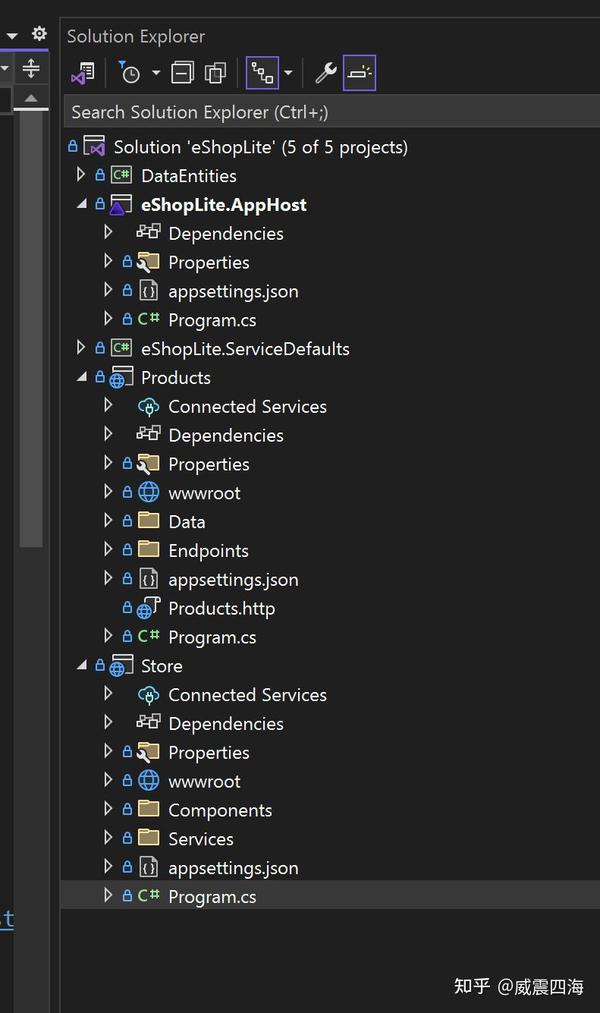Open the filter dropdown arrow in toolbar

point(155,72)
